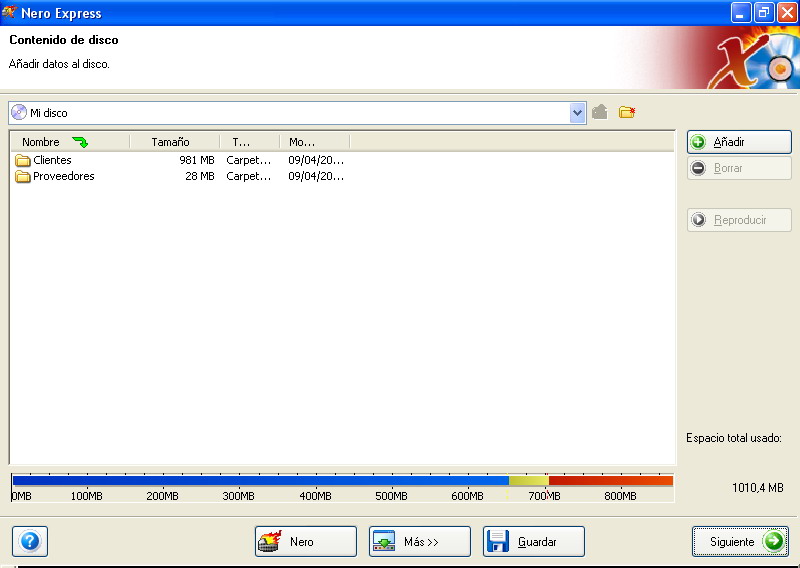The image size is (800, 568).
Task: Switch to Nero via the Nero button
Action: click(x=306, y=542)
